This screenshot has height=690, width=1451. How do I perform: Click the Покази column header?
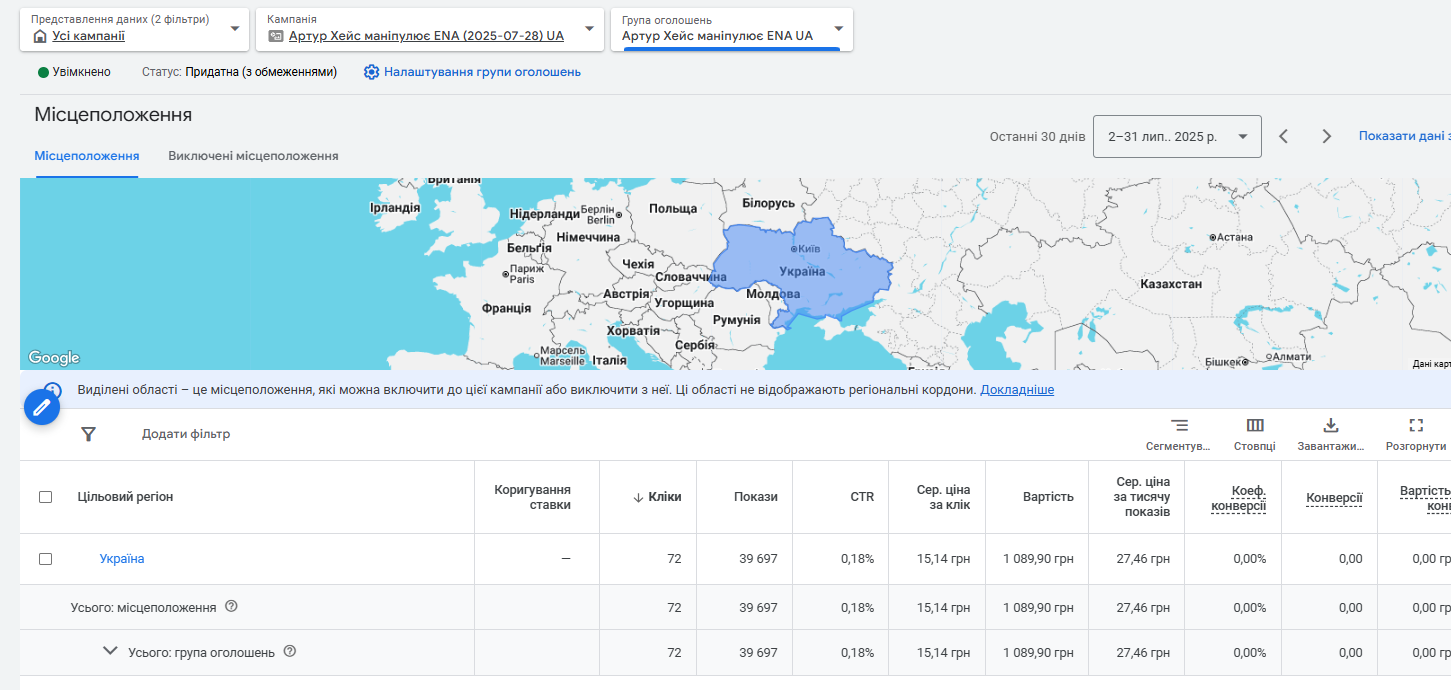point(756,497)
